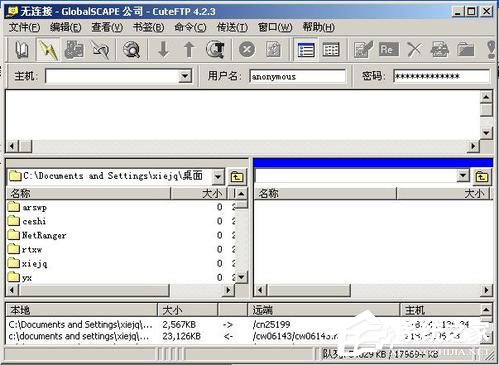
Task: Click the stop transfer X icon
Action: point(247,50)
